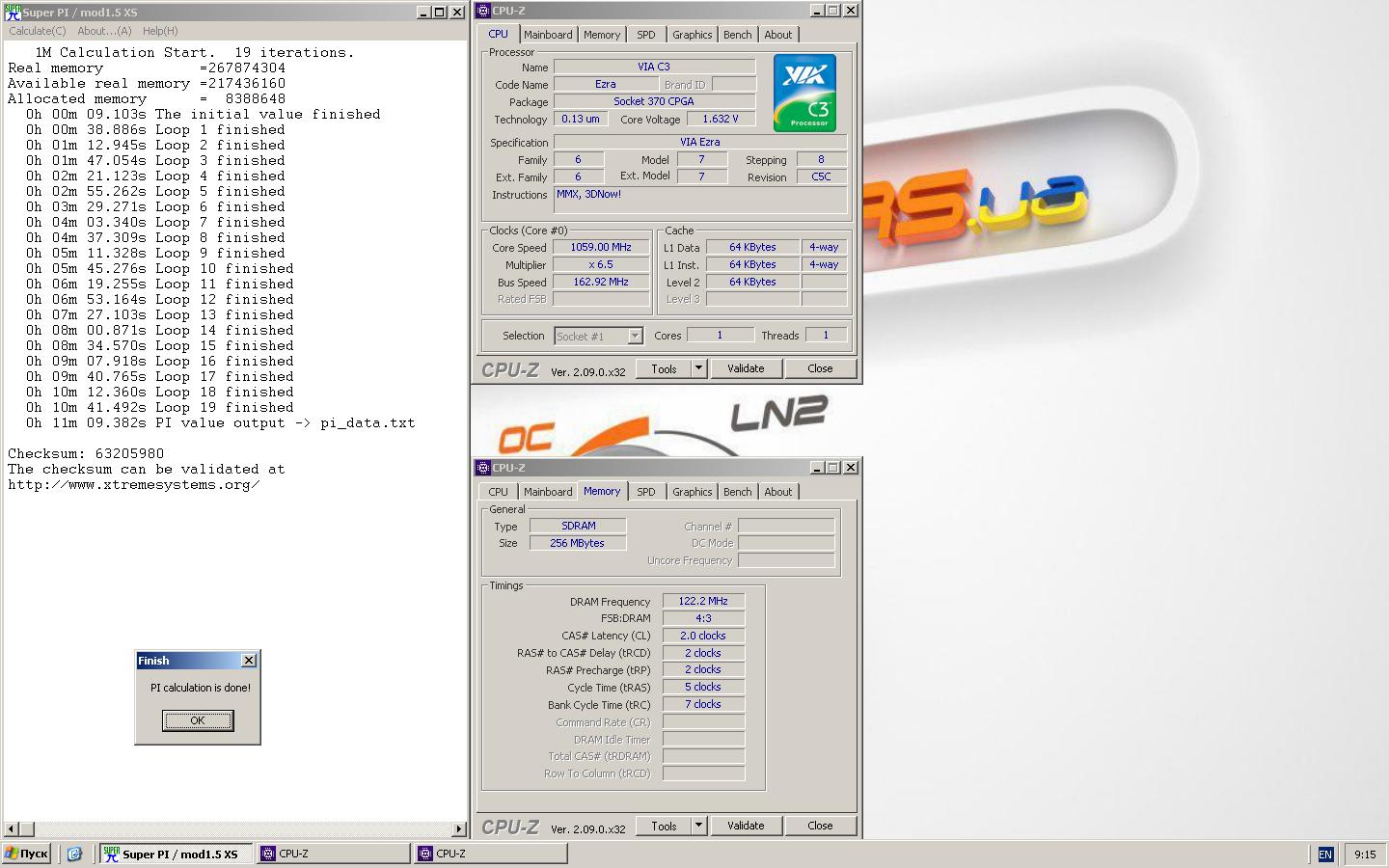Click the VIA C3 processor logo
The height and width of the screenshot is (868, 1389).
tap(804, 93)
